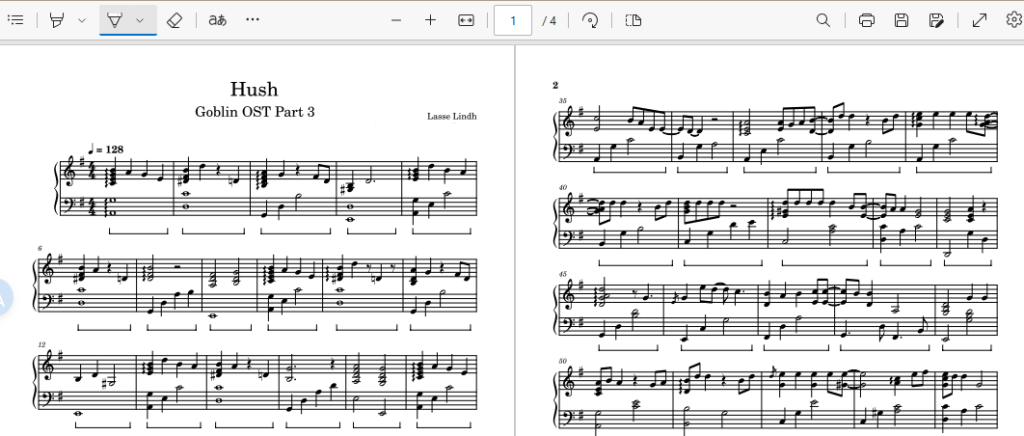Image resolution: width=1024 pixels, height=436 pixels.
Task: Open the Translate (aあ) tool
Action: (217, 20)
